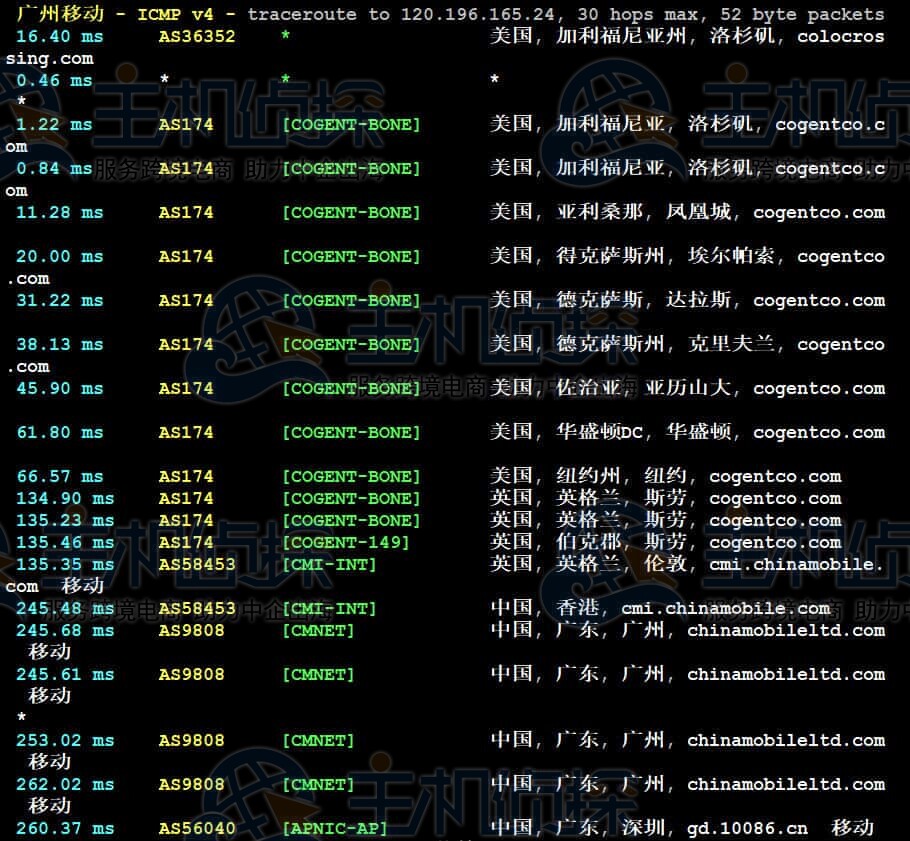The width and height of the screenshot is (910, 841).
Task: Click the 260.37 ms latency value
Action: pos(65,829)
